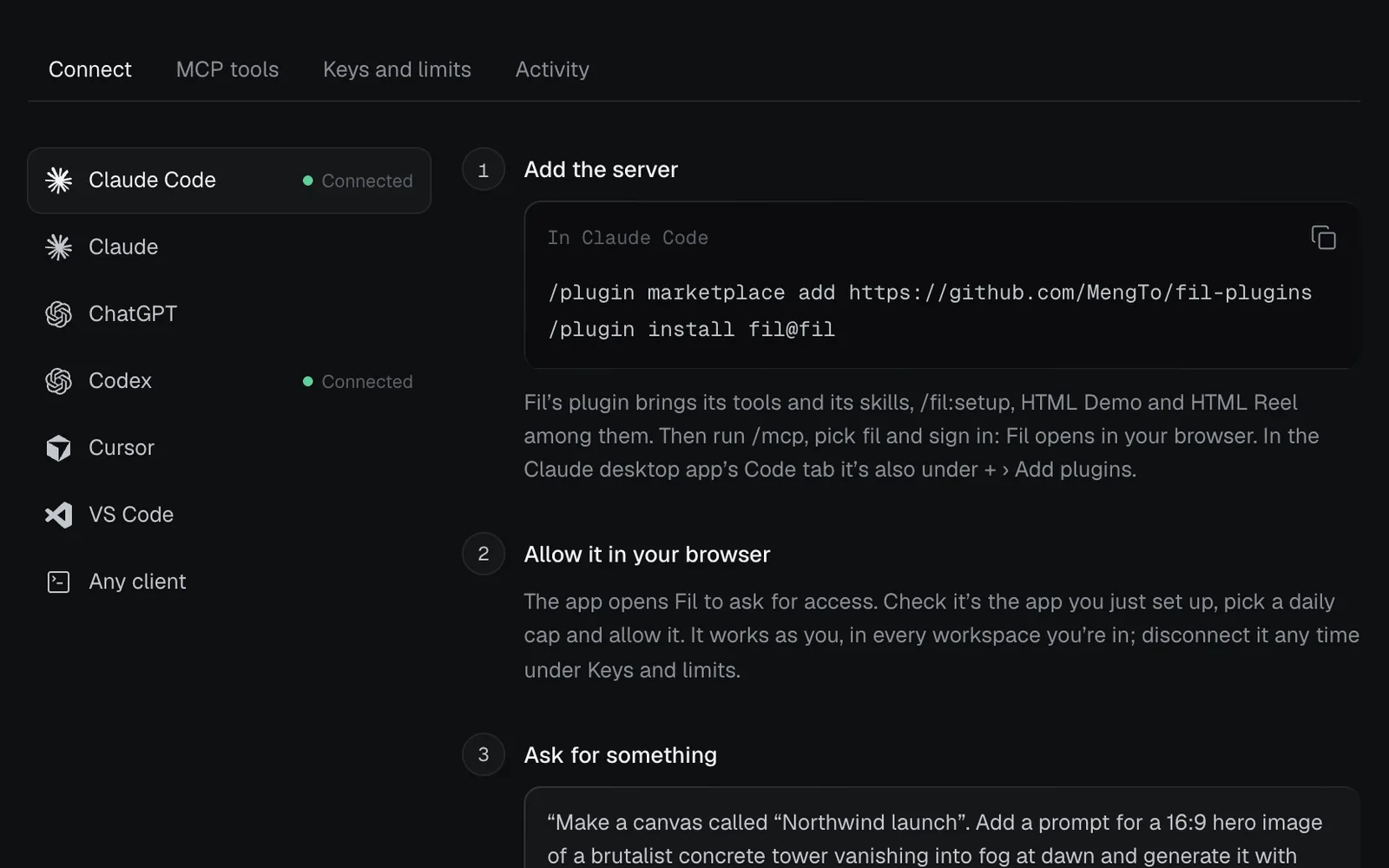
Task: Click the Ask for something heading
Action: click(x=621, y=755)
